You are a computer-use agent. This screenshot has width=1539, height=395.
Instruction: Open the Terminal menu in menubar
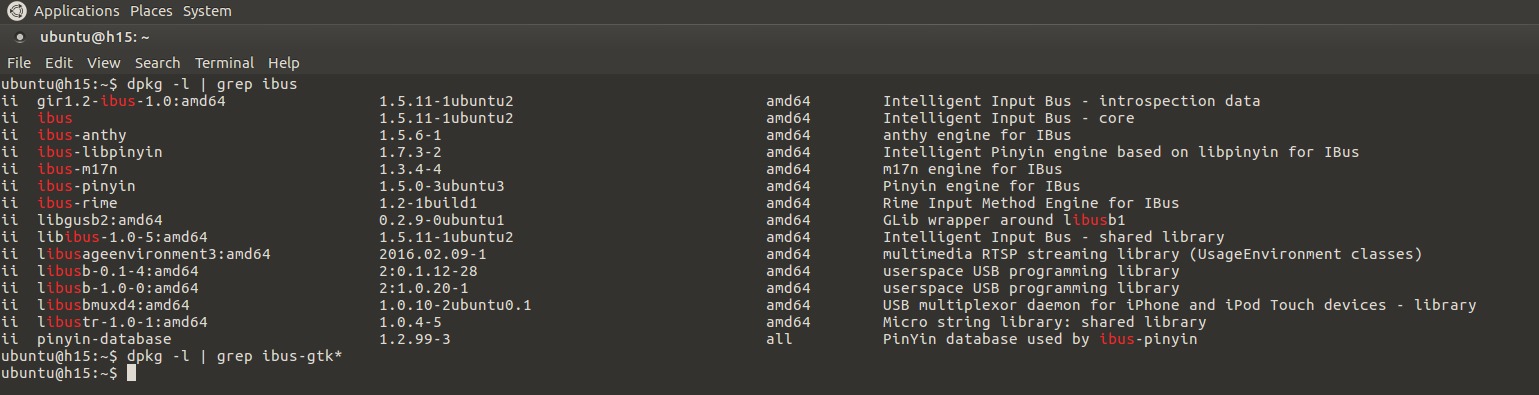tap(225, 62)
